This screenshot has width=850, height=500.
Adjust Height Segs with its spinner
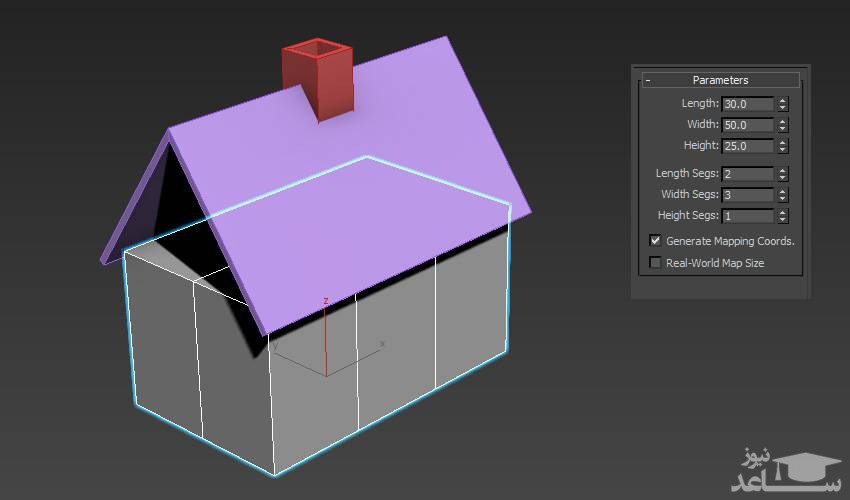(x=782, y=216)
